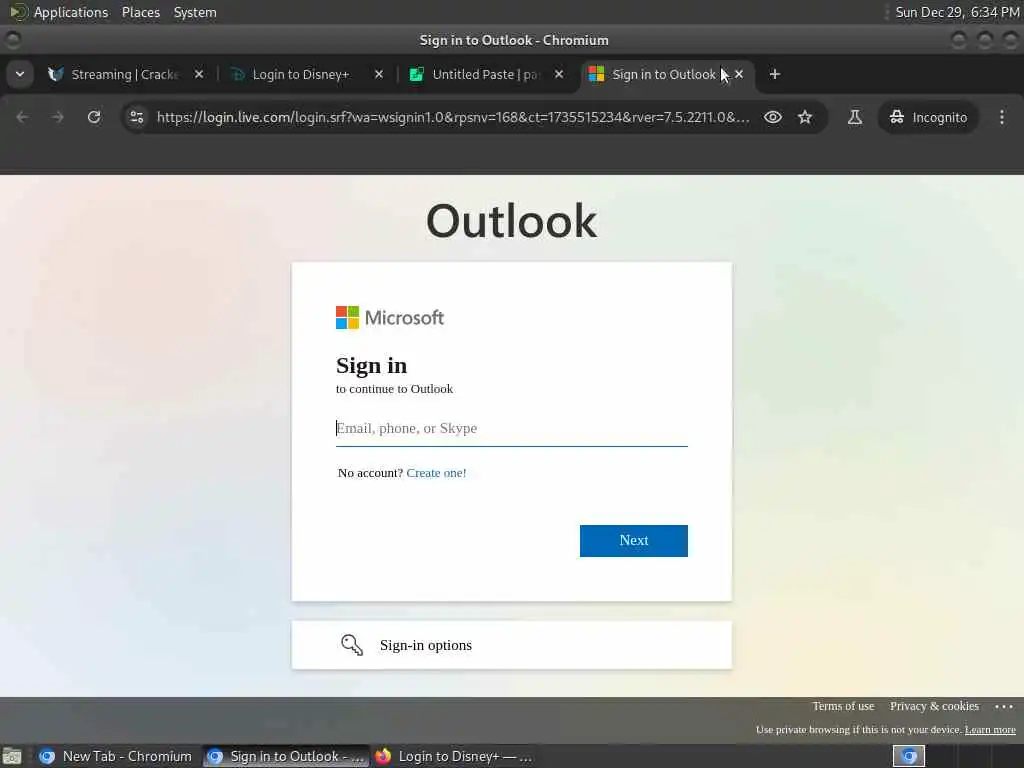Close the Streaming | Cracke tab

tap(199, 74)
